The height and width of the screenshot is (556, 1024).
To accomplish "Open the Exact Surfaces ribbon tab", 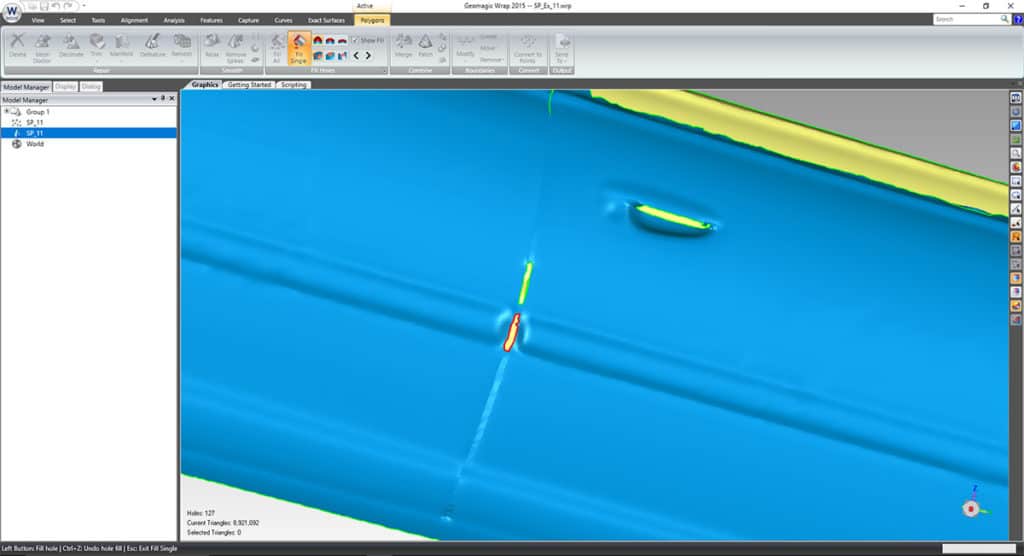I will click(x=326, y=20).
